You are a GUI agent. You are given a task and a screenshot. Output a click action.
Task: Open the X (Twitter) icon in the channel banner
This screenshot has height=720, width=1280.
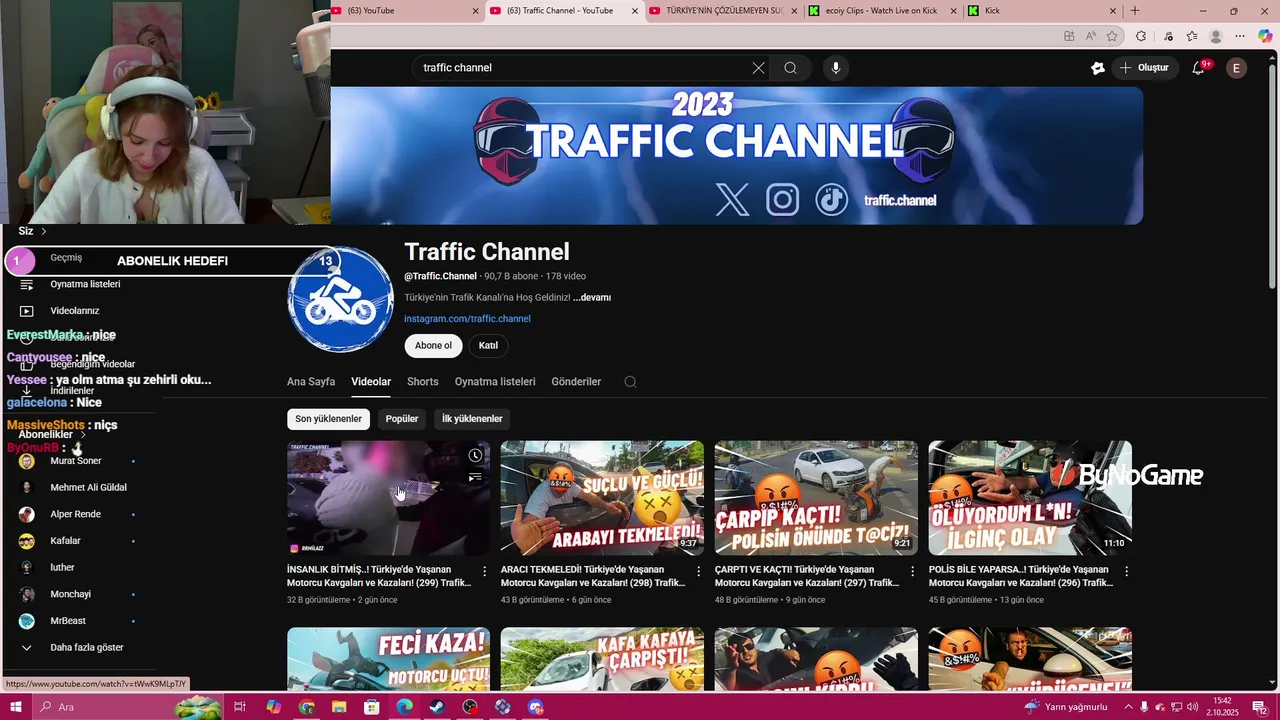pyautogui.click(x=732, y=200)
